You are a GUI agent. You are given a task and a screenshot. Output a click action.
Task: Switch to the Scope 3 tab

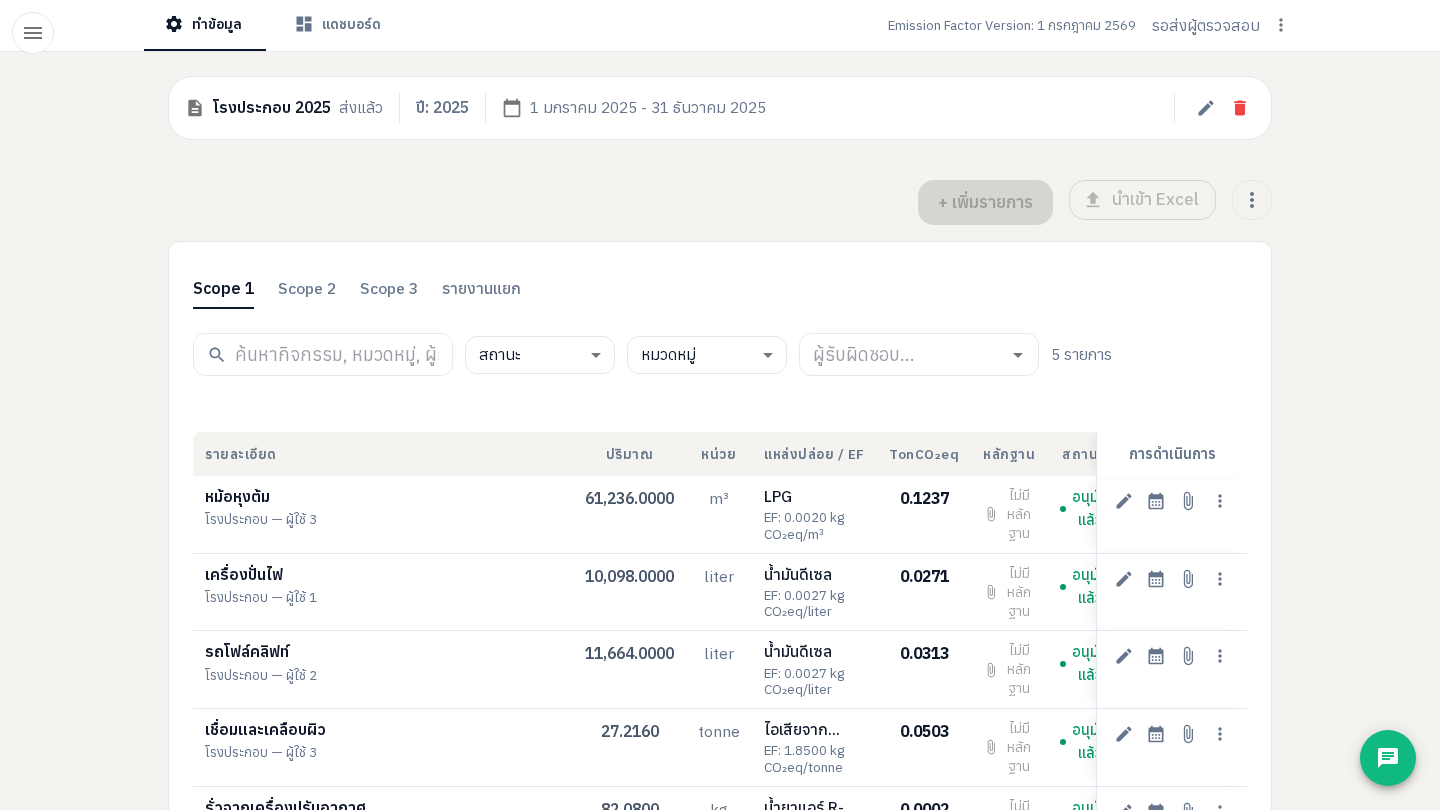pyautogui.click(x=389, y=289)
